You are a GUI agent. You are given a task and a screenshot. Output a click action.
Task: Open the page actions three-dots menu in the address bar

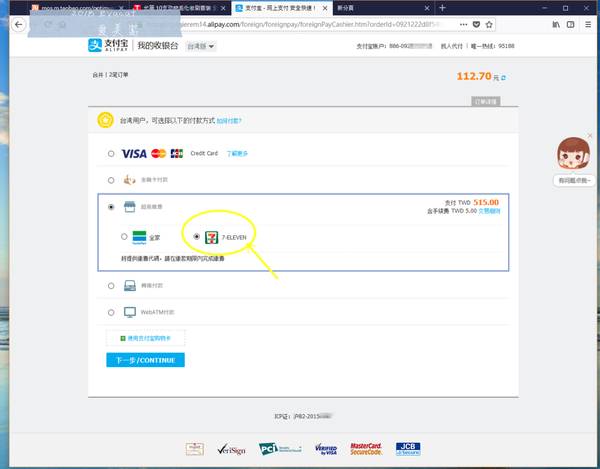click(x=463, y=24)
